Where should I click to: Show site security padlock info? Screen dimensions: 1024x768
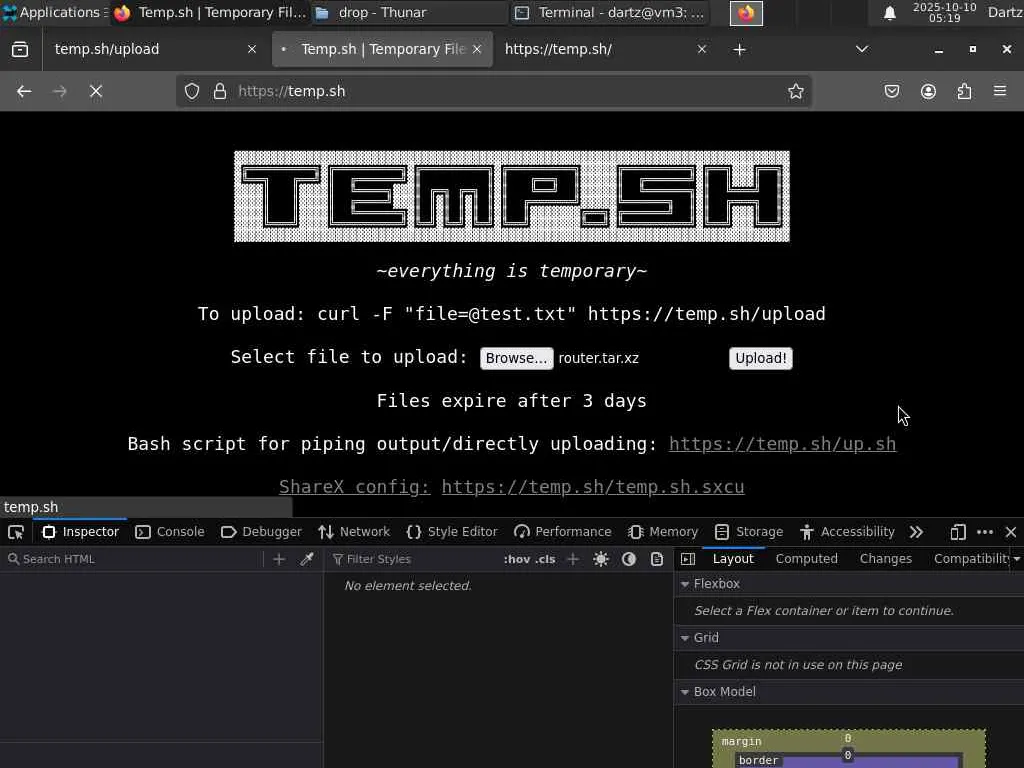coord(220,91)
